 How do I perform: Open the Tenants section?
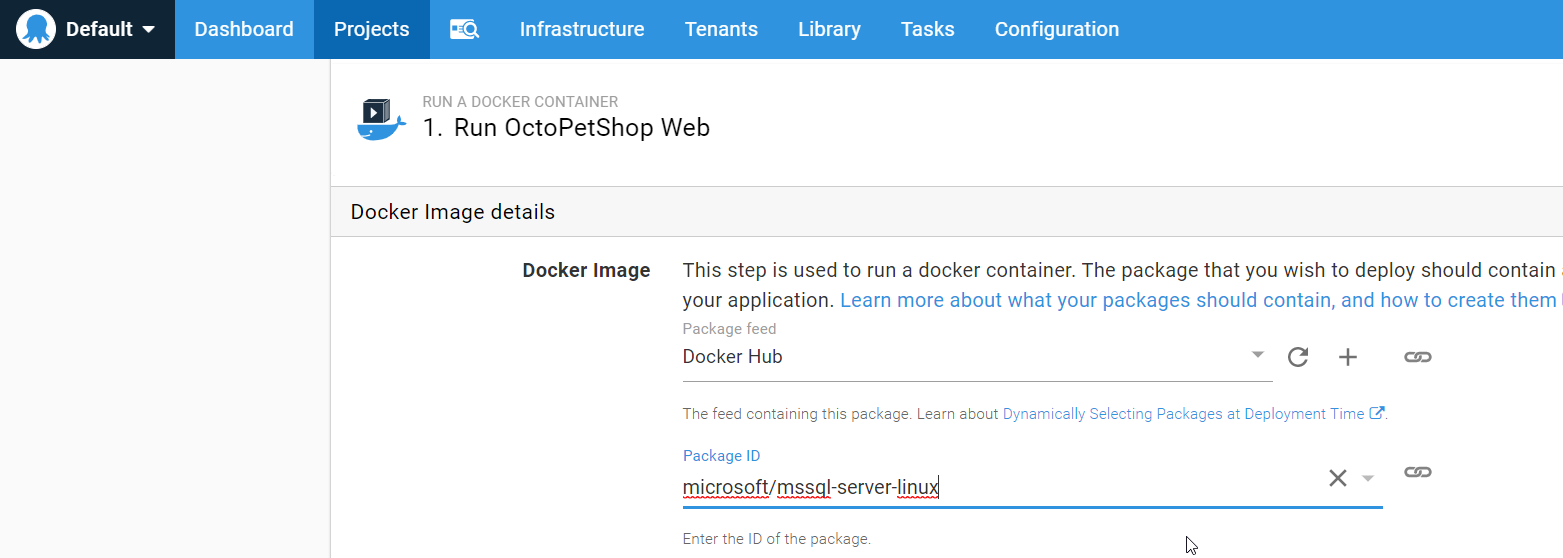[721, 29]
